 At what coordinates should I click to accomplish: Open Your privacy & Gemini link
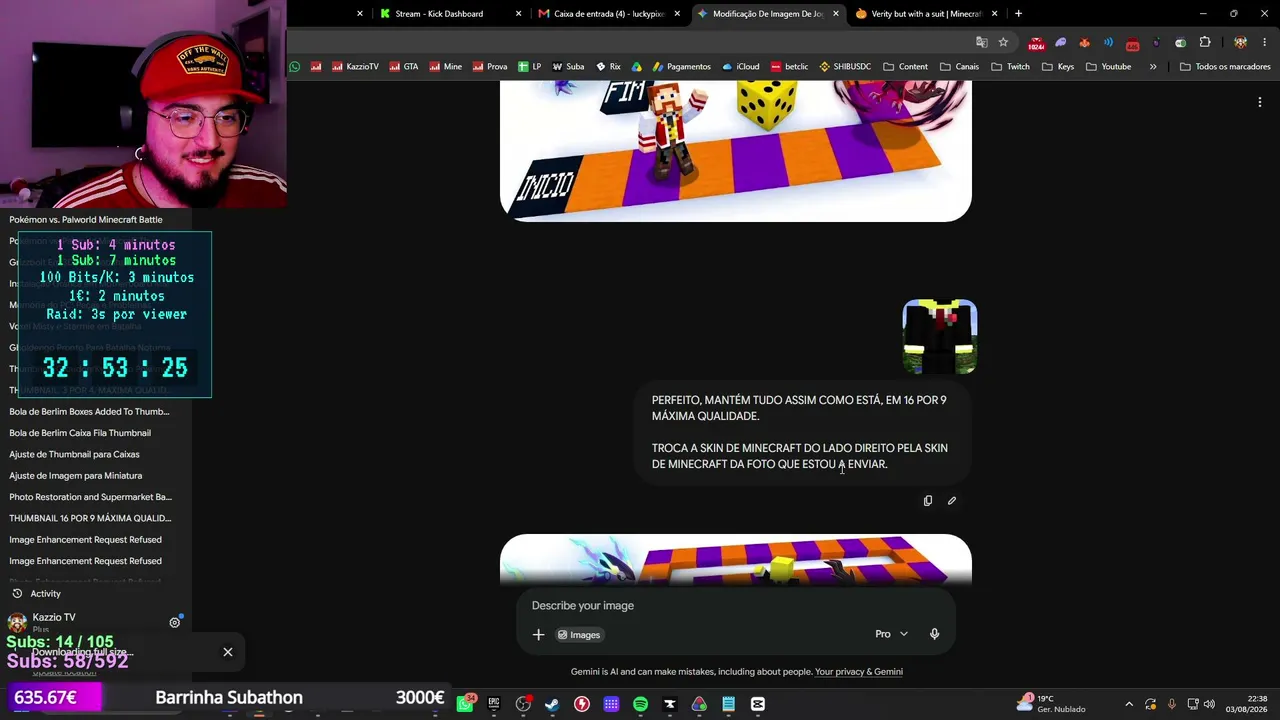click(x=859, y=672)
